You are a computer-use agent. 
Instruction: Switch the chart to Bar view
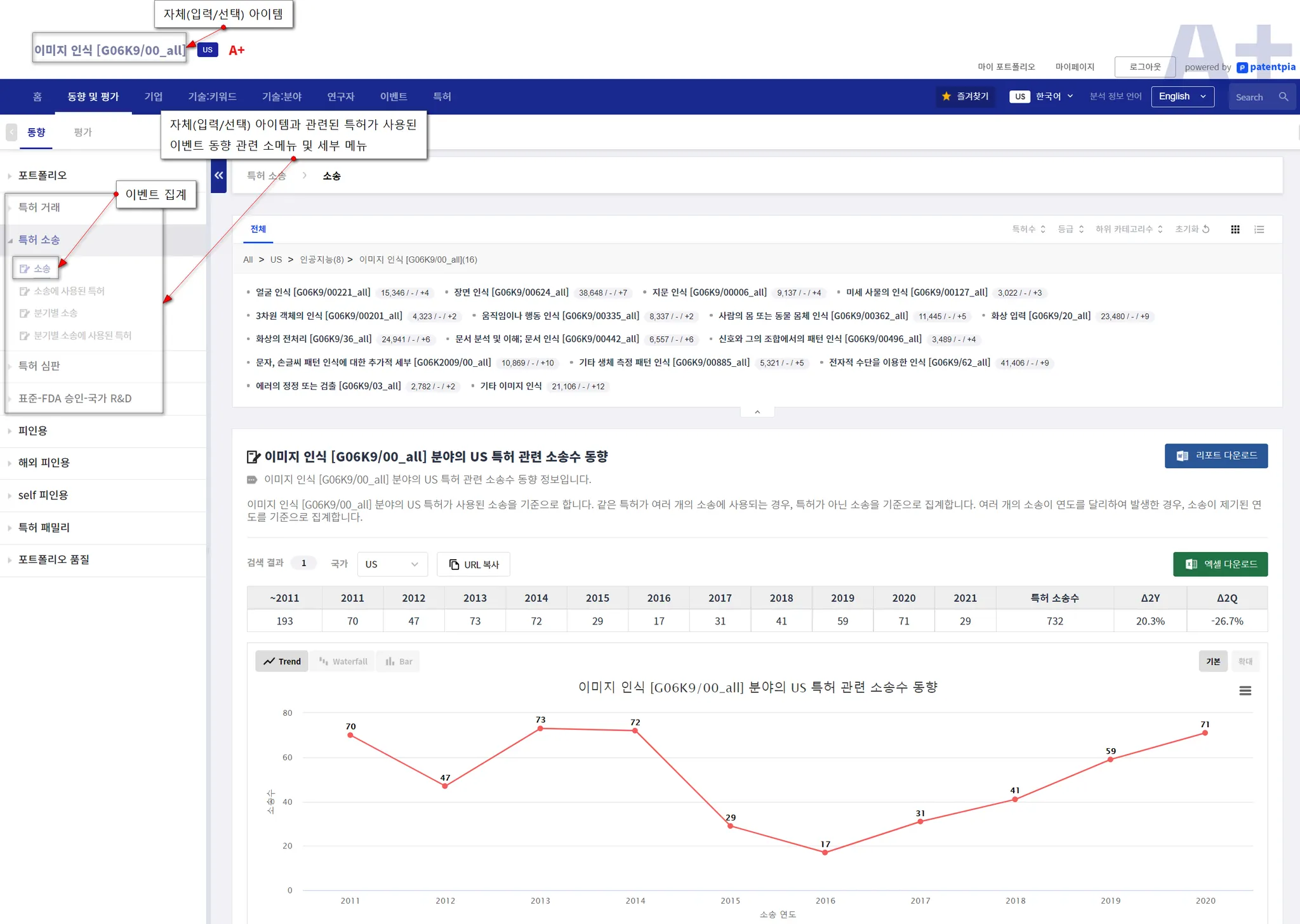pos(399,661)
